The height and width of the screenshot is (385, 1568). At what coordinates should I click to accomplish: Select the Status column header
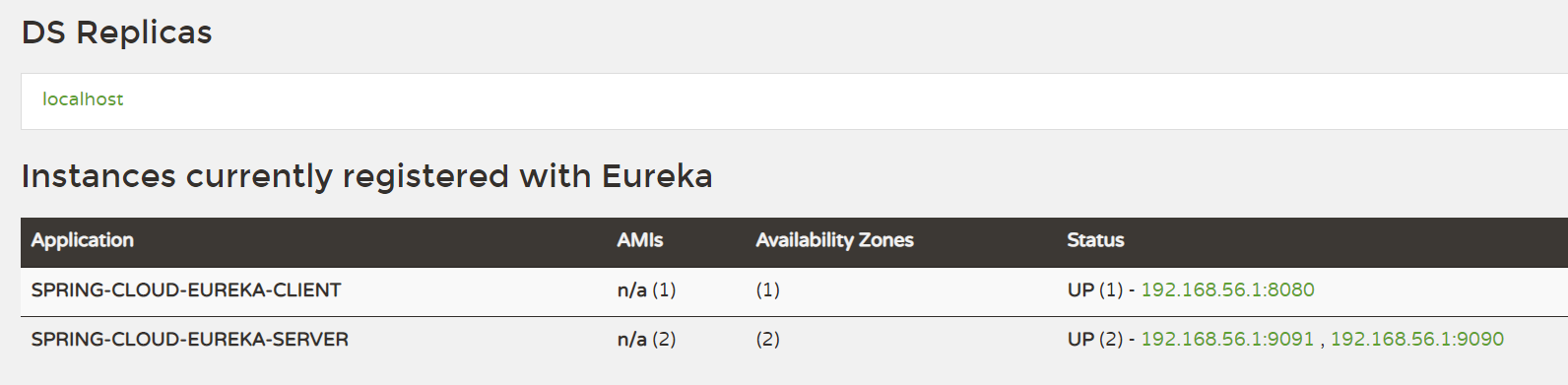(x=1095, y=240)
